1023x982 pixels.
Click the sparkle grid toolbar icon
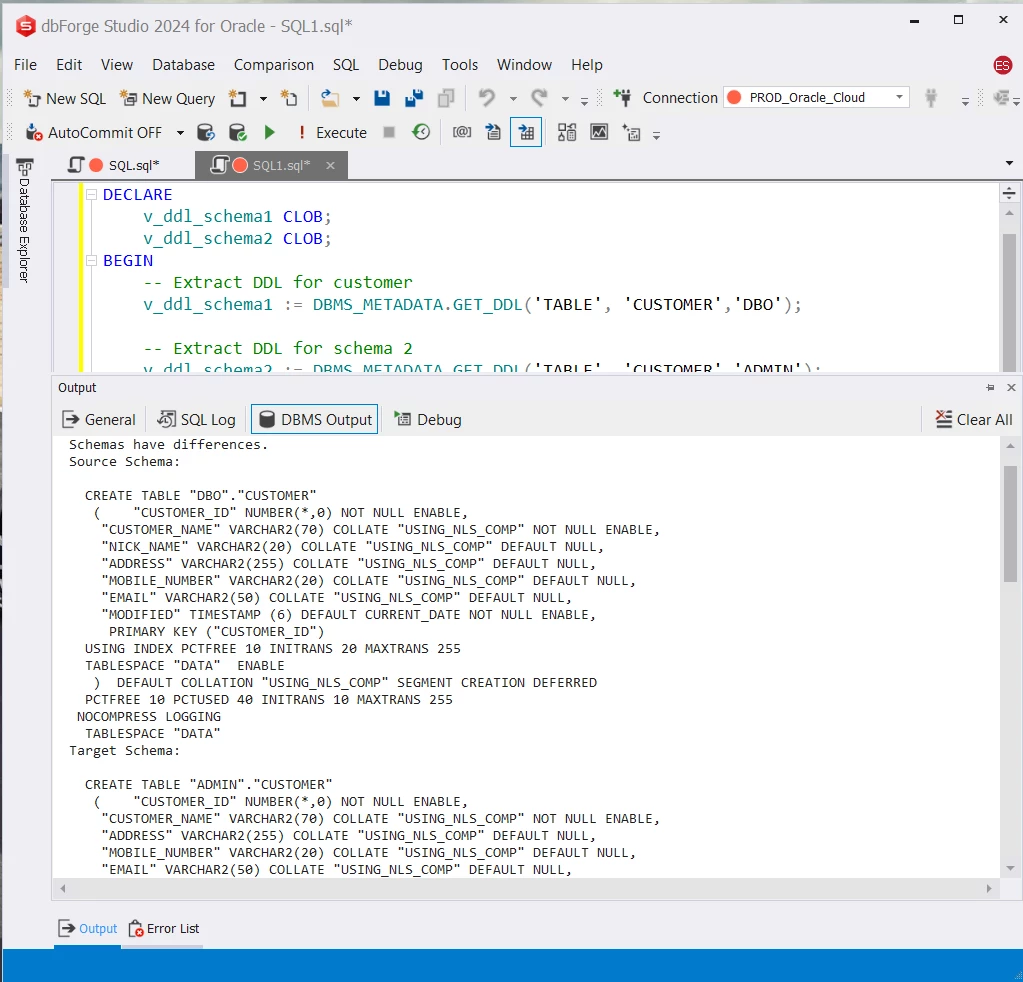click(632, 133)
